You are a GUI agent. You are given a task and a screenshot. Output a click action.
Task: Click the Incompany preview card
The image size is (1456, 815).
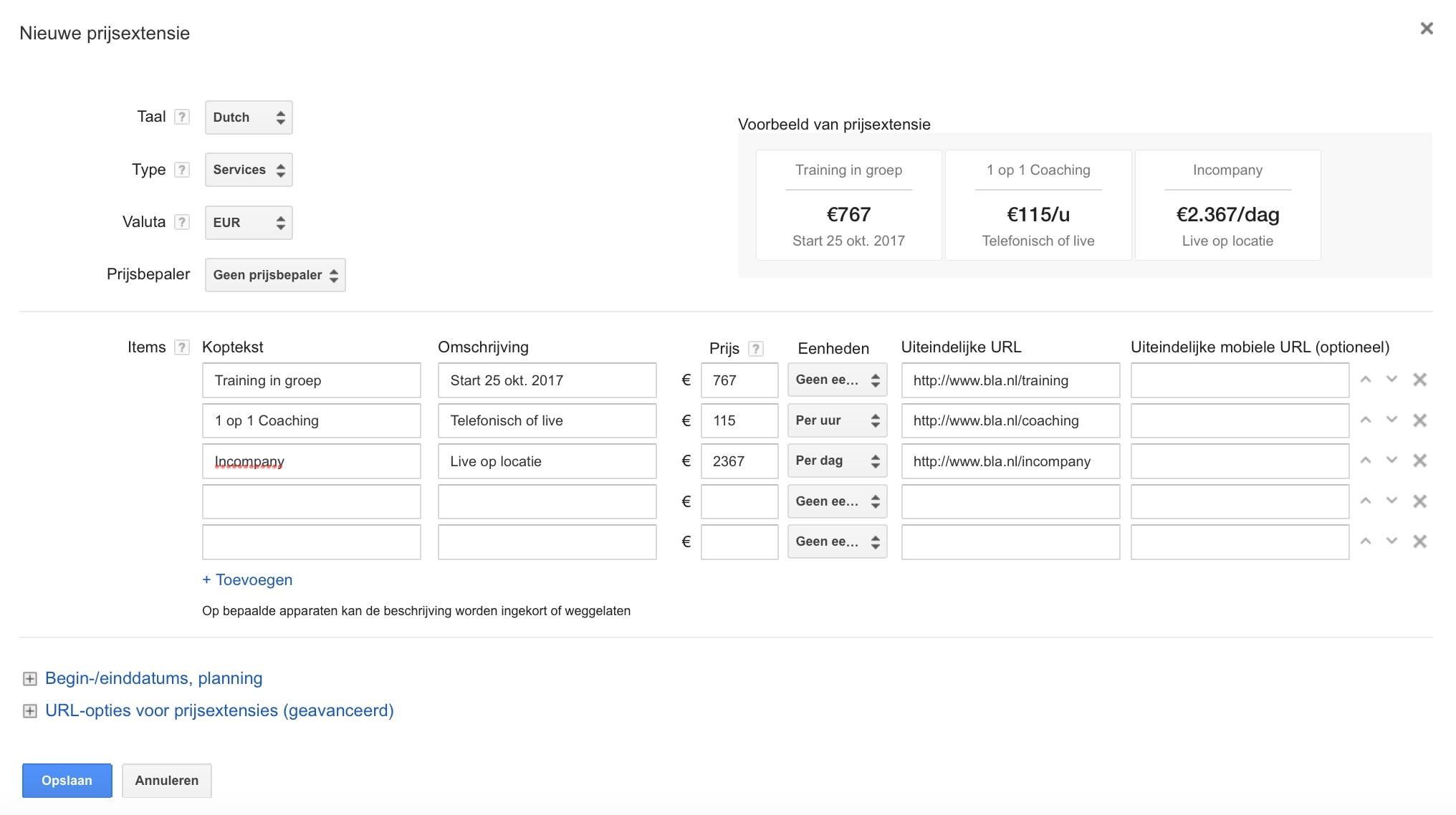click(1227, 205)
